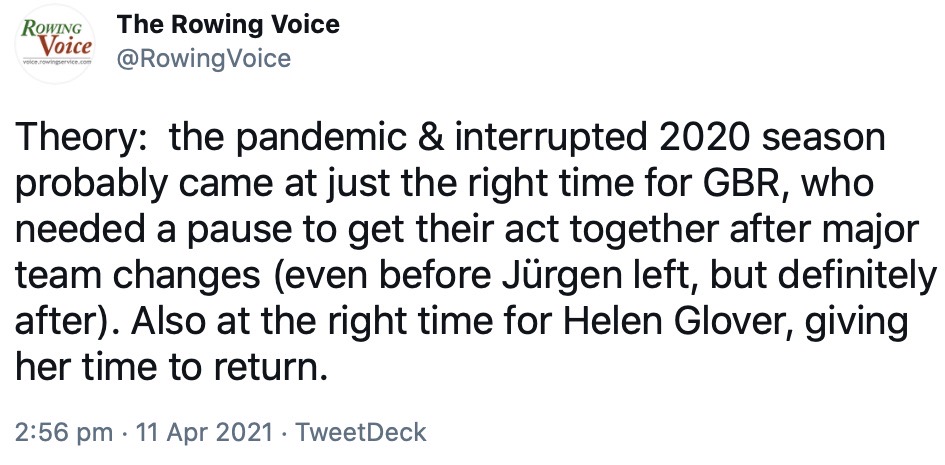Click the Rowing Voice profile avatar
This screenshot has height=465, width=945.
(x=60, y=43)
